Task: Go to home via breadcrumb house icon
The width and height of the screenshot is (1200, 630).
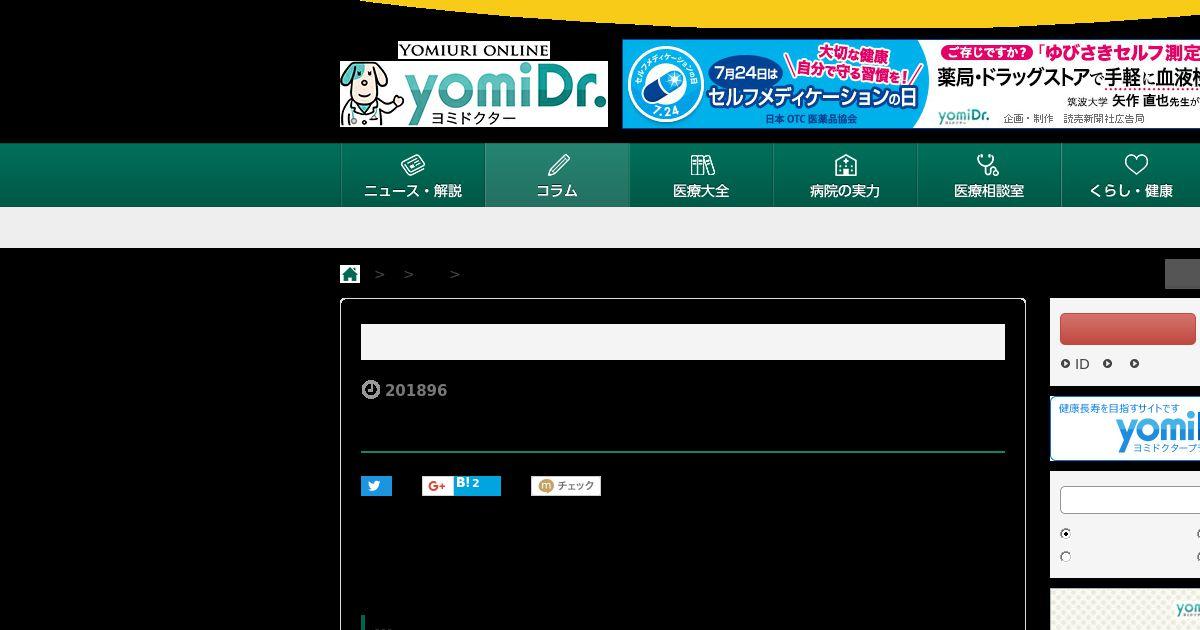Action: (x=350, y=274)
